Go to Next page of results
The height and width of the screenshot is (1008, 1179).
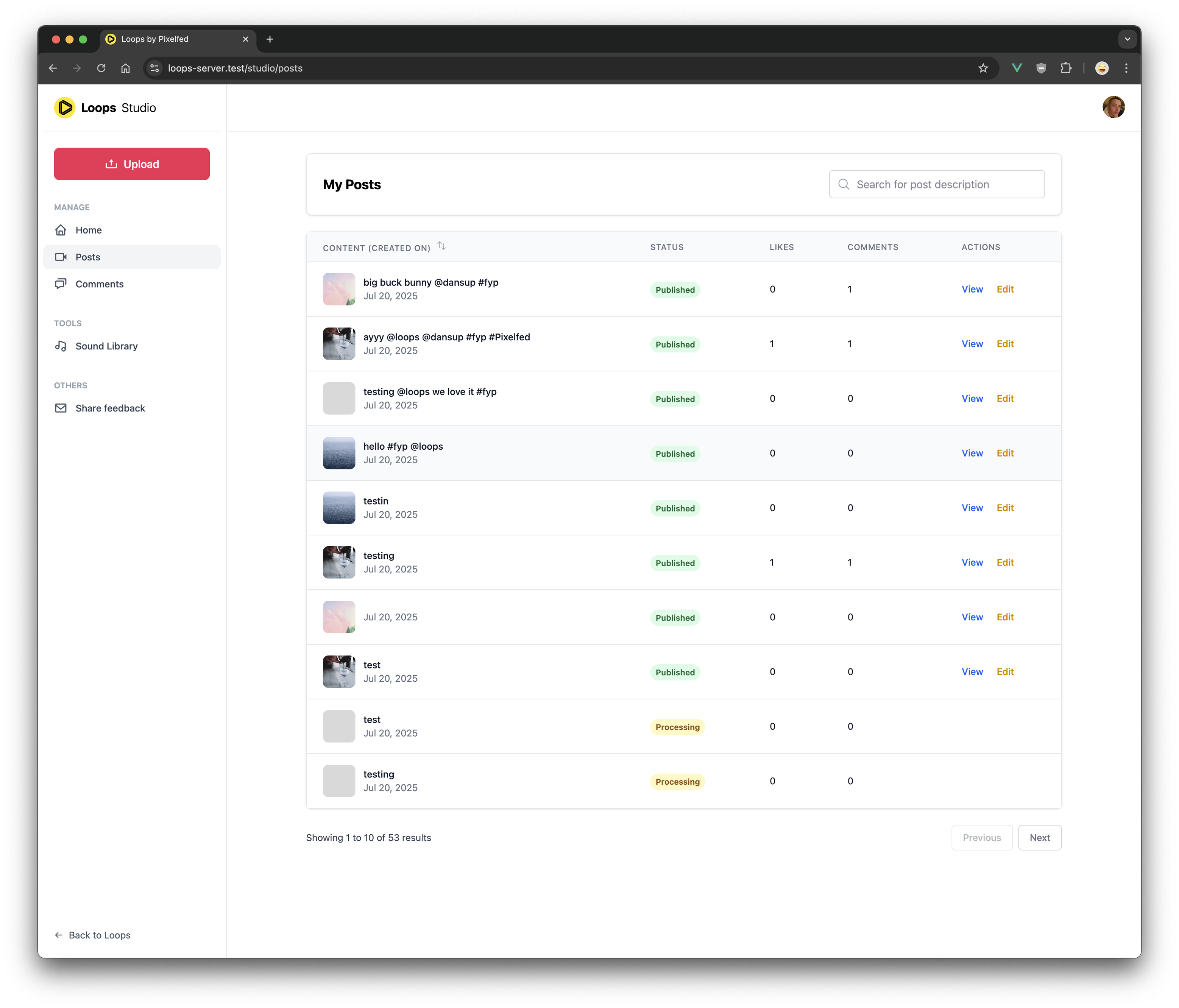click(x=1039, y=837)
